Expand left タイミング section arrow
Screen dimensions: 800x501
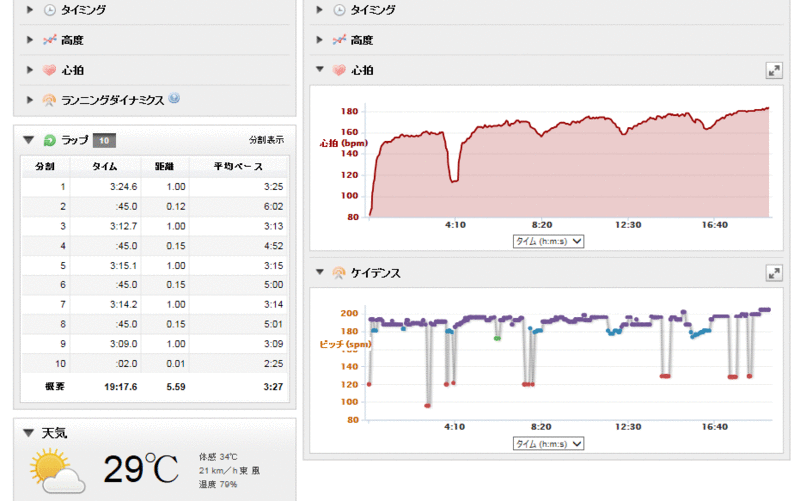click(x=30, y=10)
